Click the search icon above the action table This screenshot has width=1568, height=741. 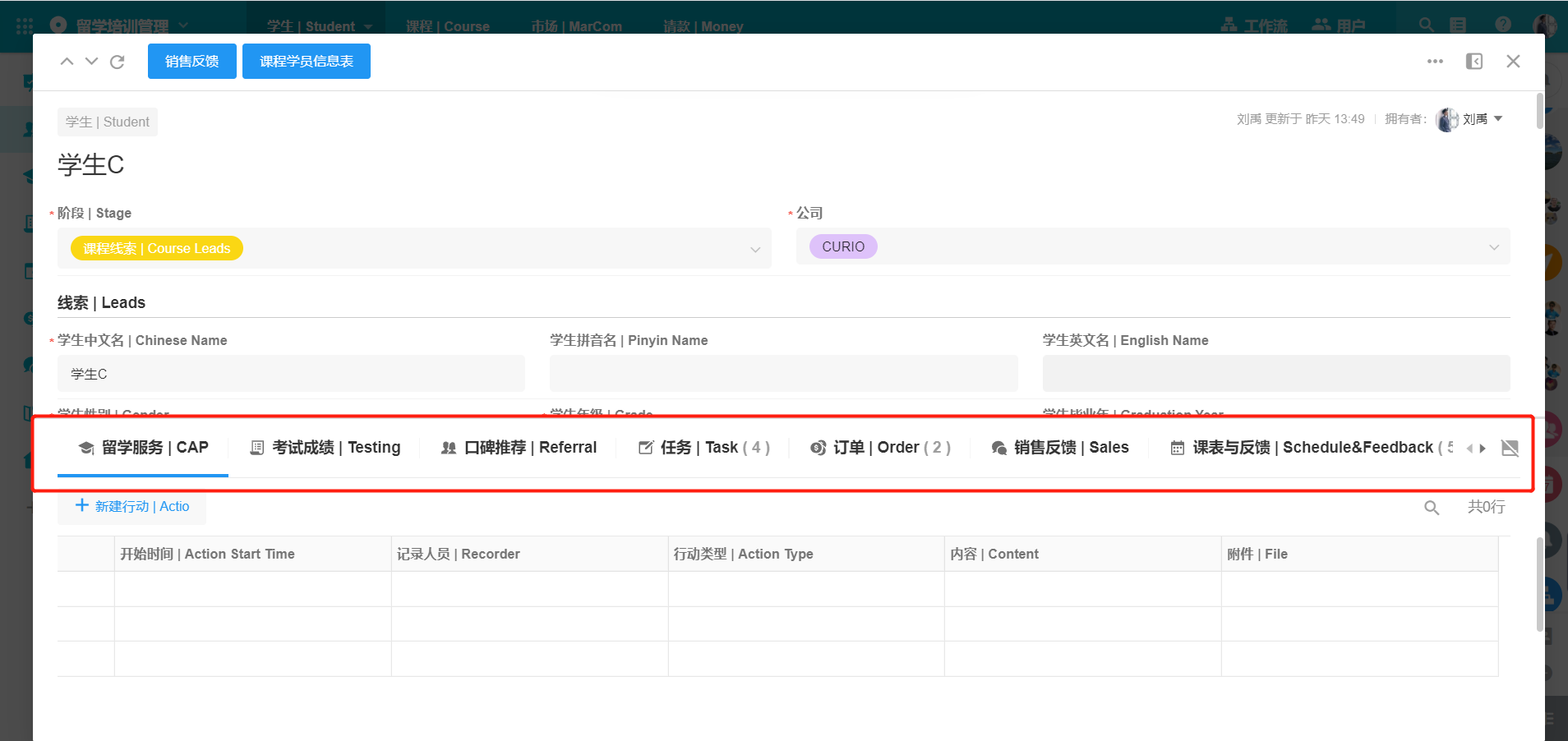(1432, 508)
